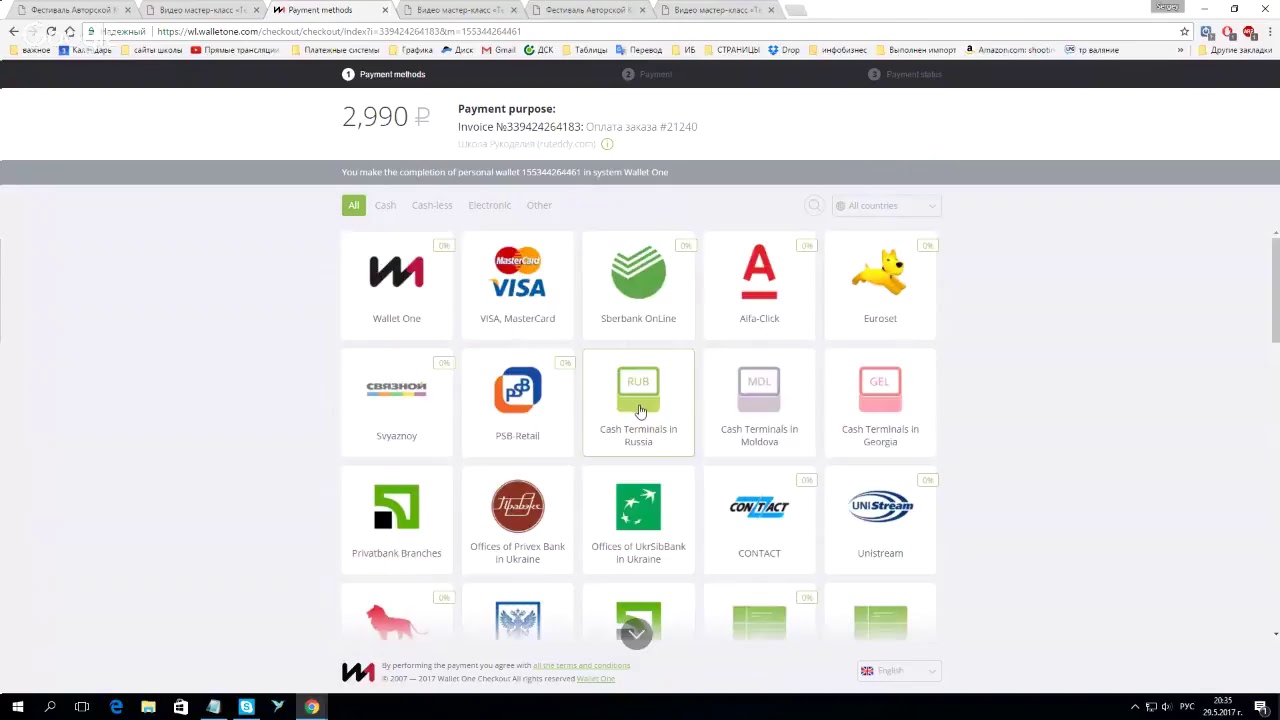
Task: Select Wallet One payment method
Action: point(396,285)
